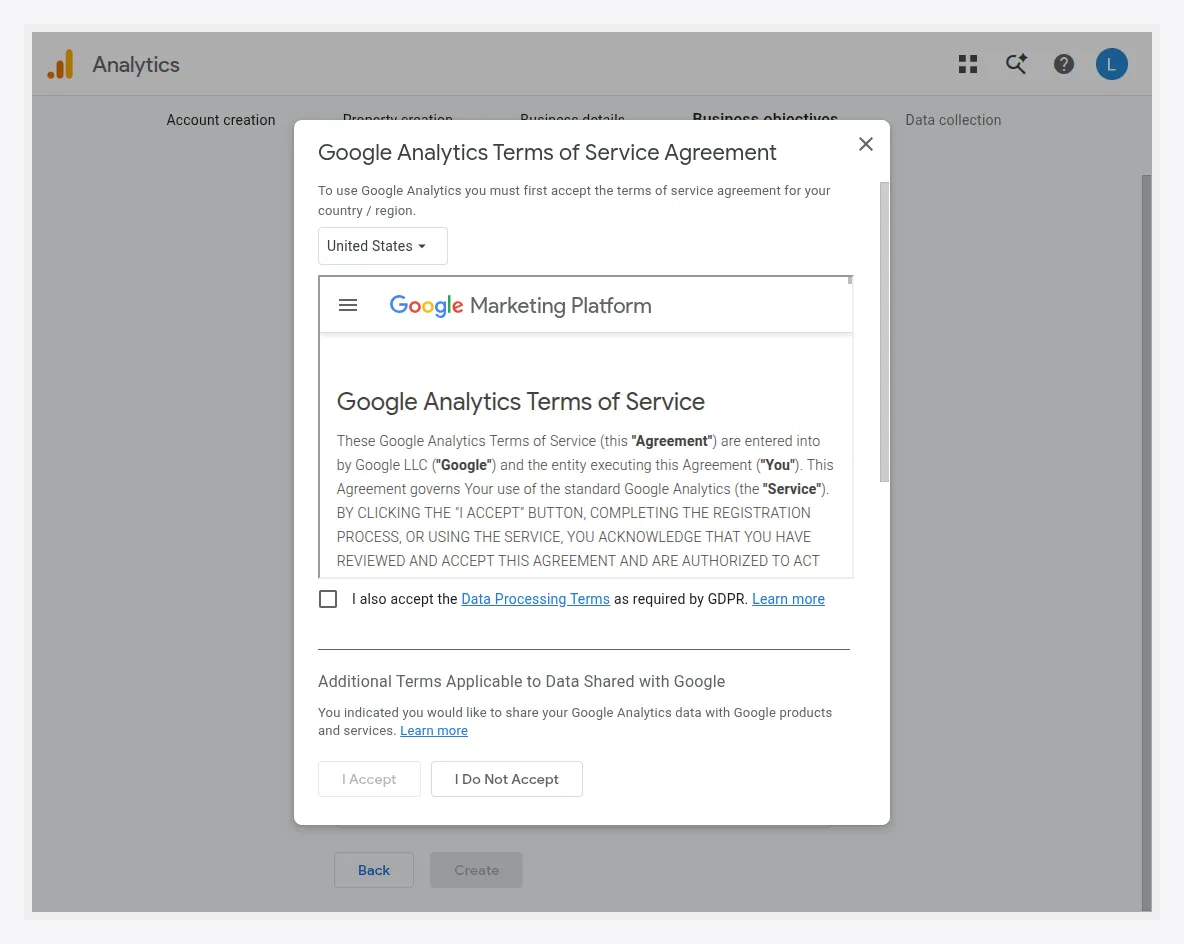Close the Terms of Service dialog
1184x944 pixels.
(x=865, y=144)
